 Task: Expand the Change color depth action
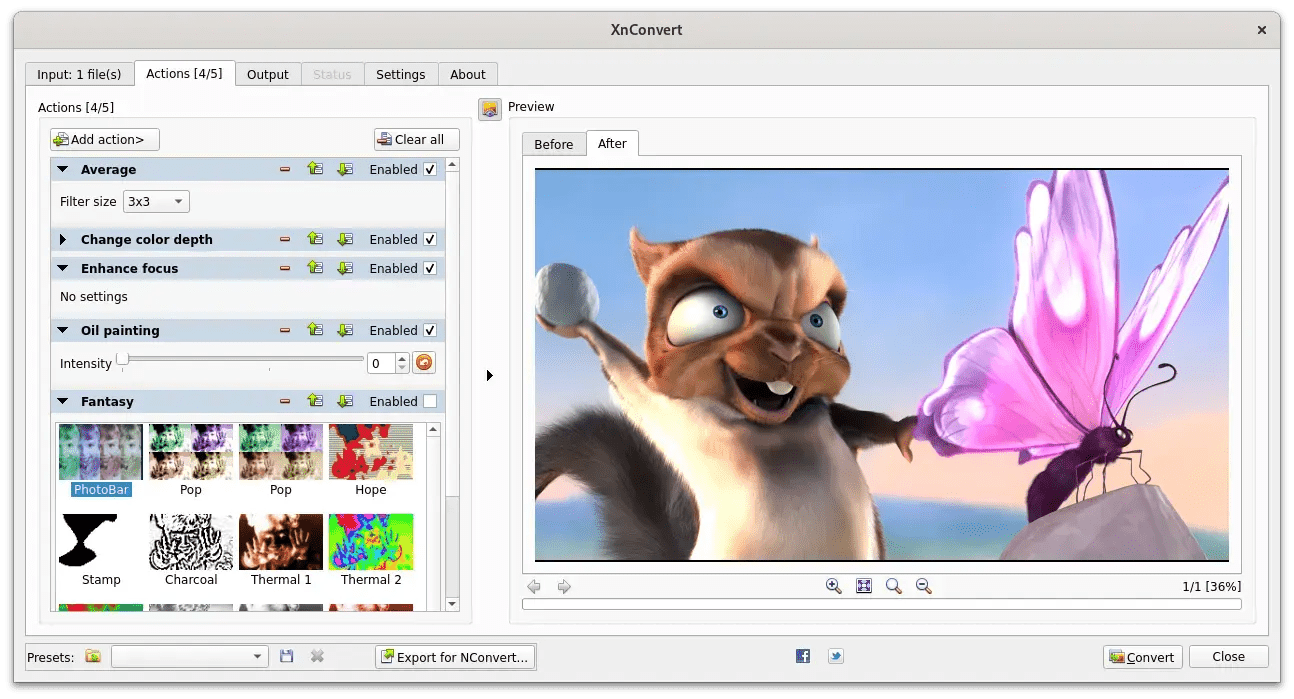point(63,240)
